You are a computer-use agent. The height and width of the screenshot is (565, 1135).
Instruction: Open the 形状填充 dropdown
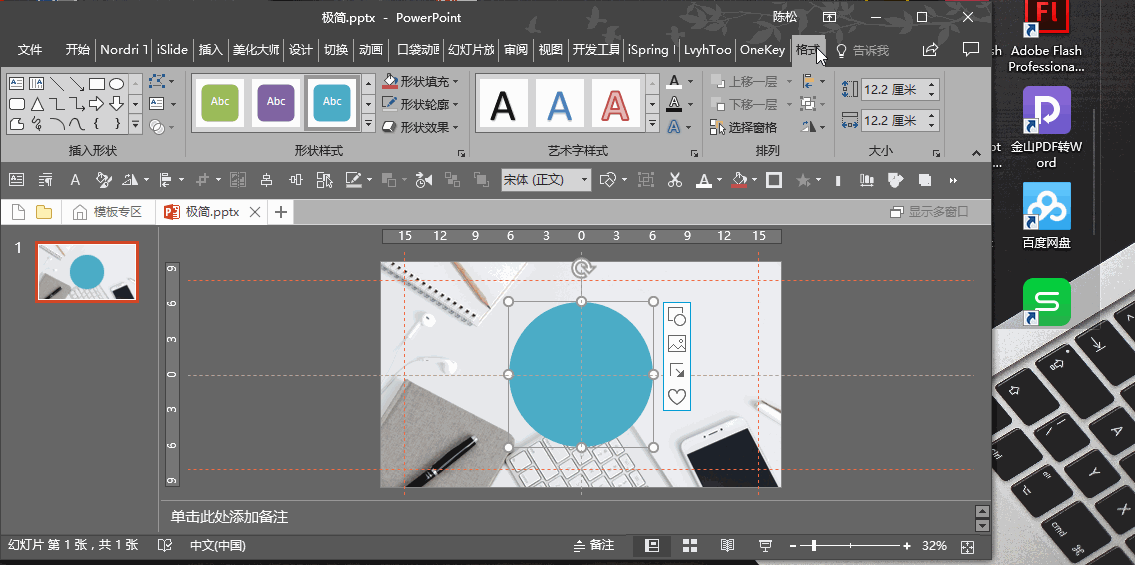[421, 82]
